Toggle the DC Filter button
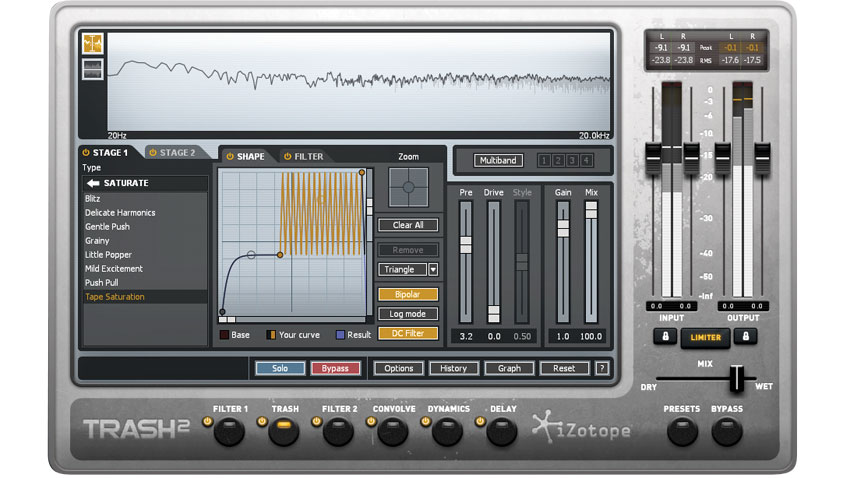850x478 pixels. pyautogui.click(x=408, y=333)
